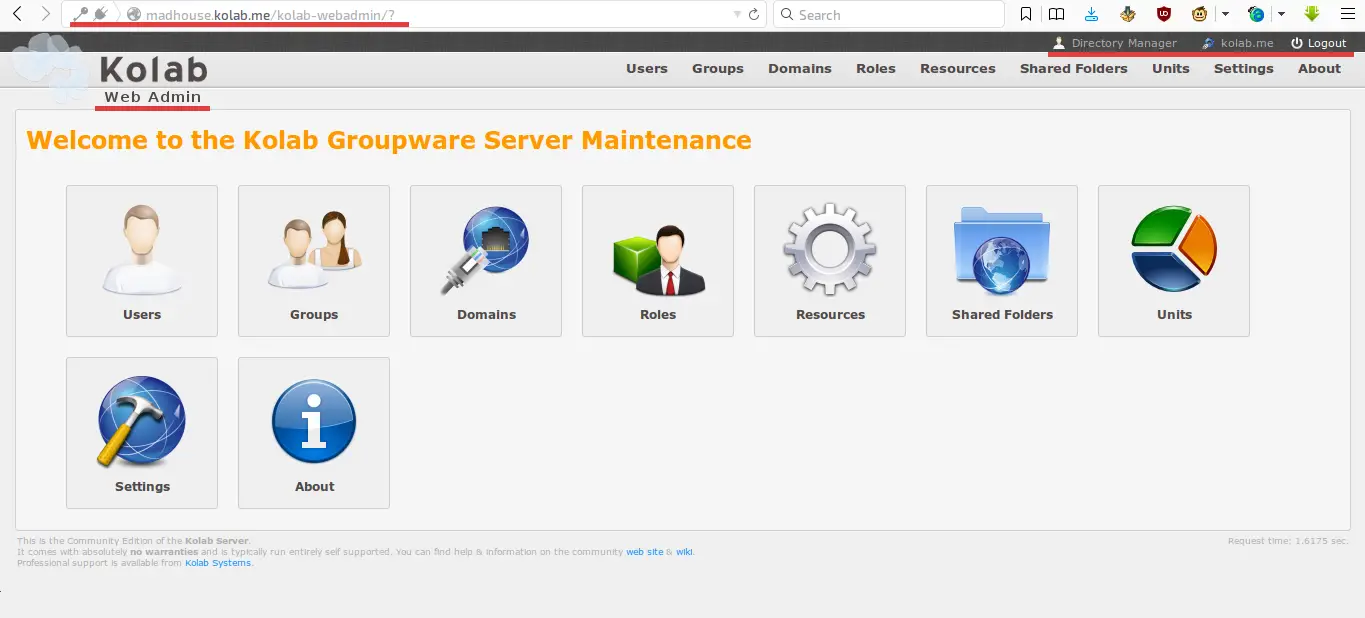Select Users in the top navigation
The height and width of the screenshot is (618, 1365).
pyautogui.click(x=647, y=68)
